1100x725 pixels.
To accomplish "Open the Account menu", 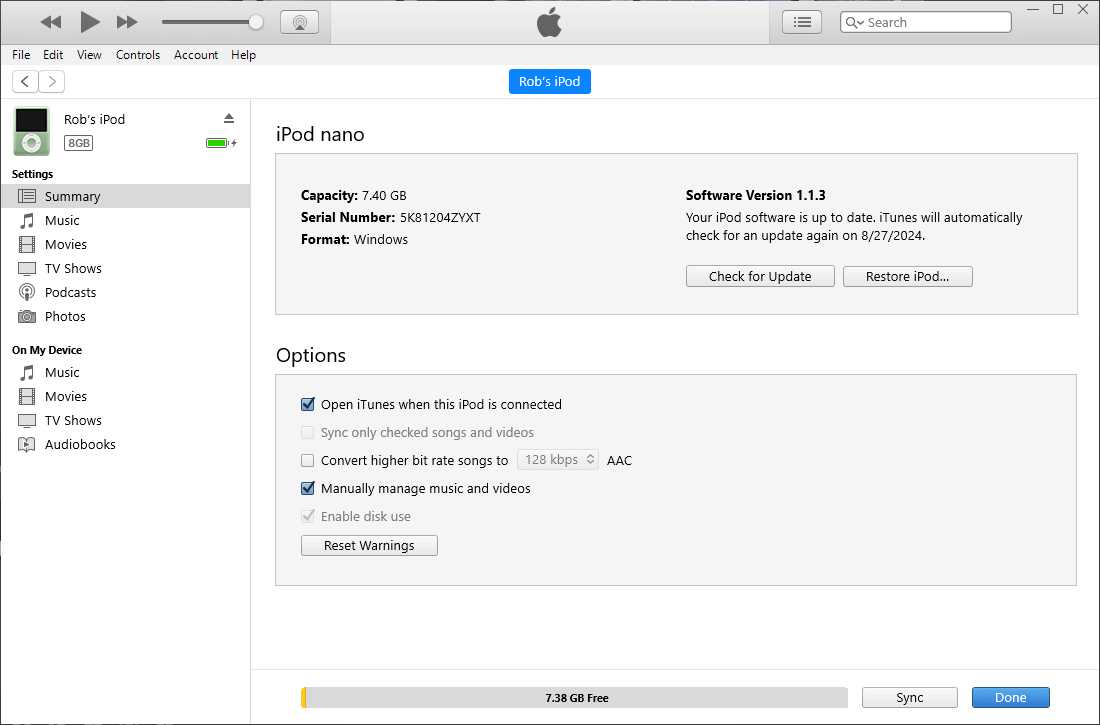I will [196, 55].
